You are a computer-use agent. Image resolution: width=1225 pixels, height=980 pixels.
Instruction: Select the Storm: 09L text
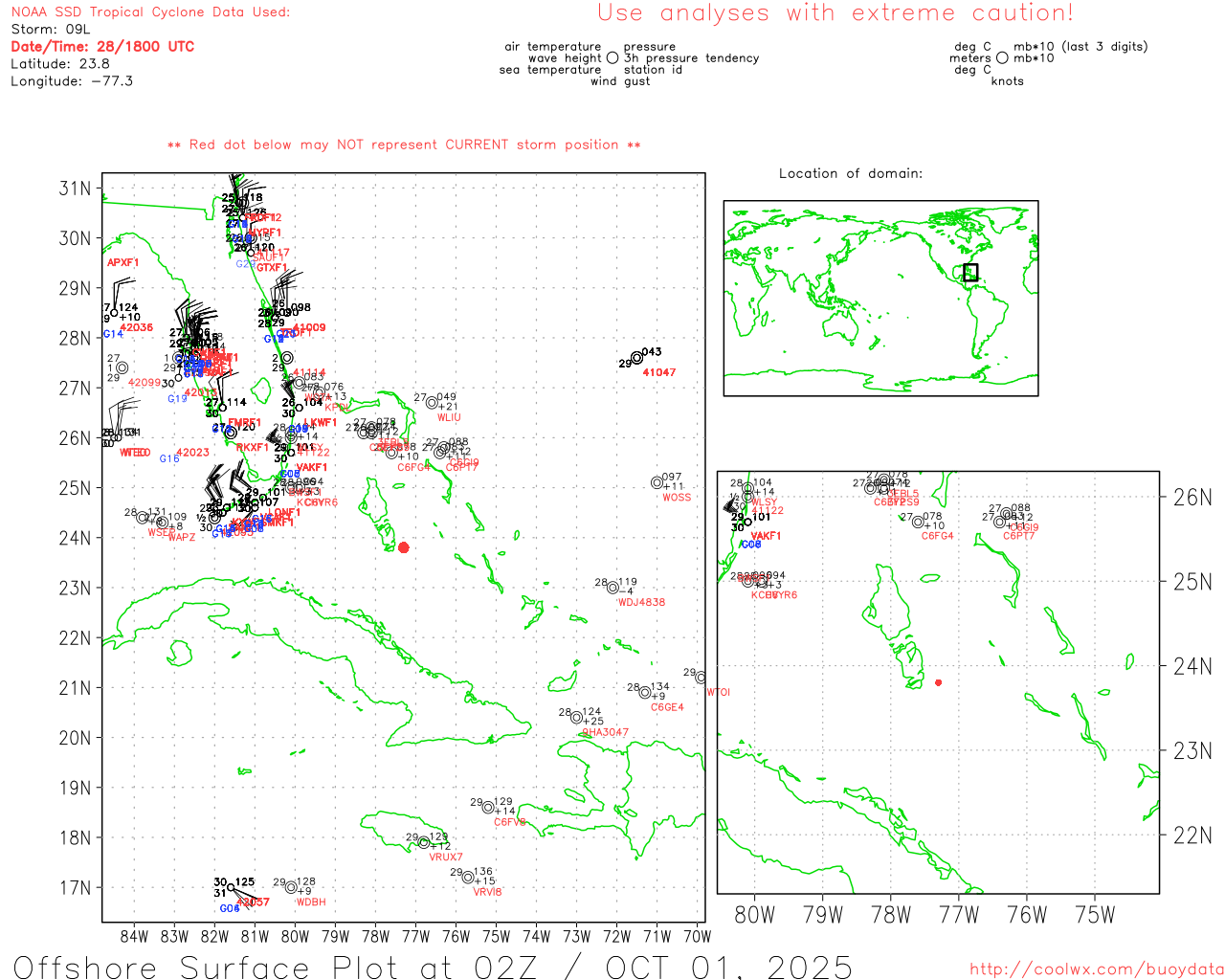[50, 29]
